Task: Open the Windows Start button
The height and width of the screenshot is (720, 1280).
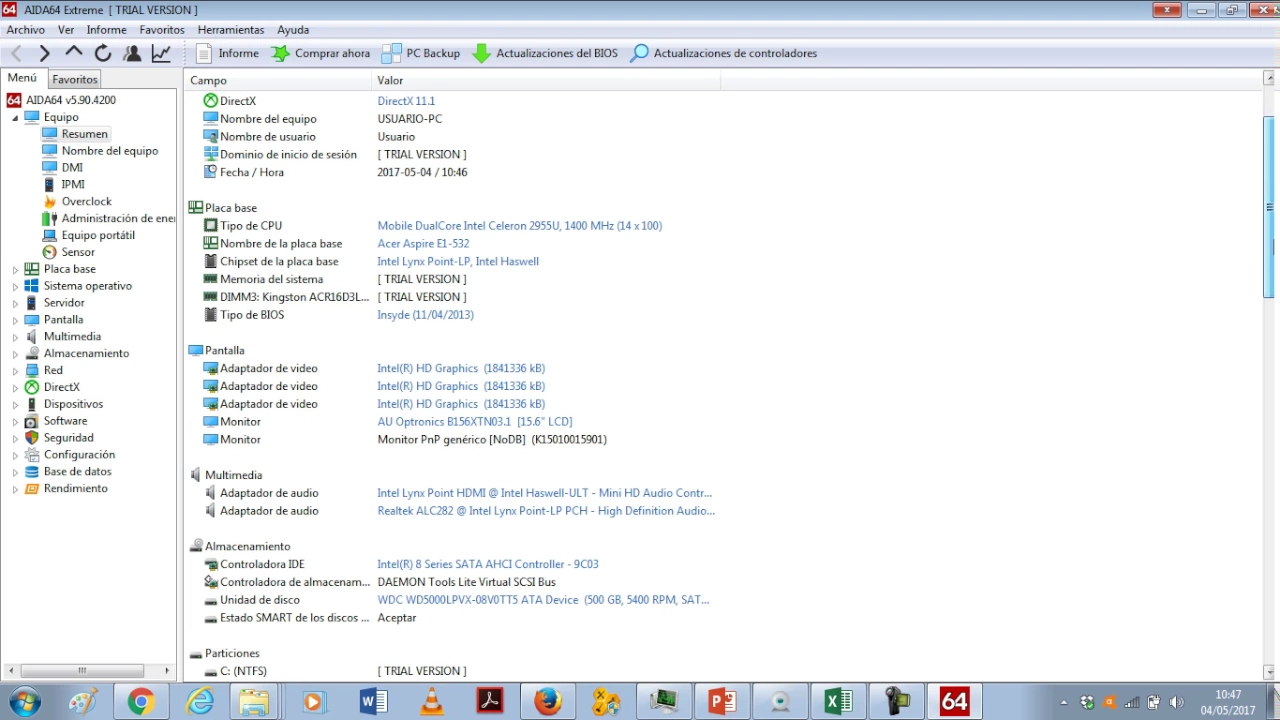Action: [24, 702]
